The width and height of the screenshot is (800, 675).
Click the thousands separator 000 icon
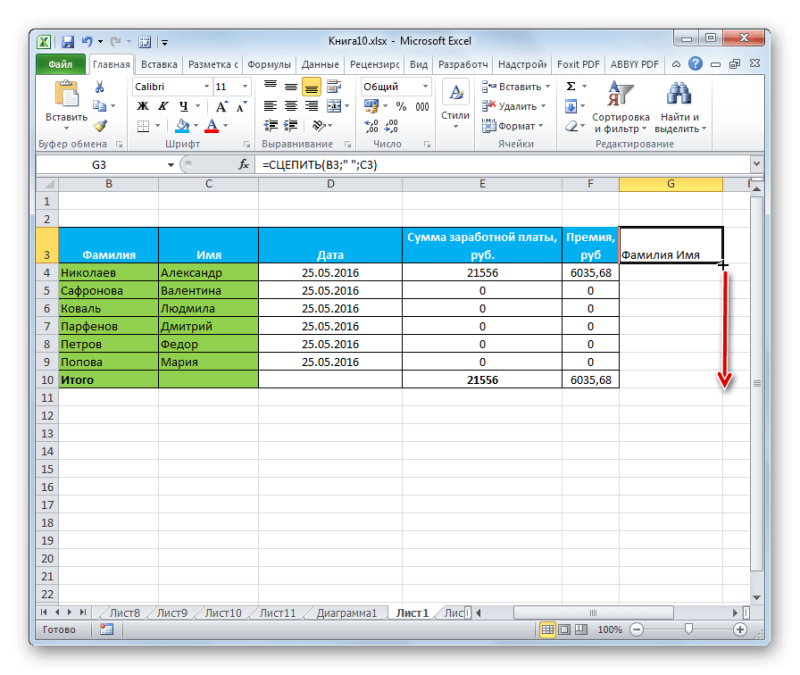pyautogui.click(x=422, y=107)
